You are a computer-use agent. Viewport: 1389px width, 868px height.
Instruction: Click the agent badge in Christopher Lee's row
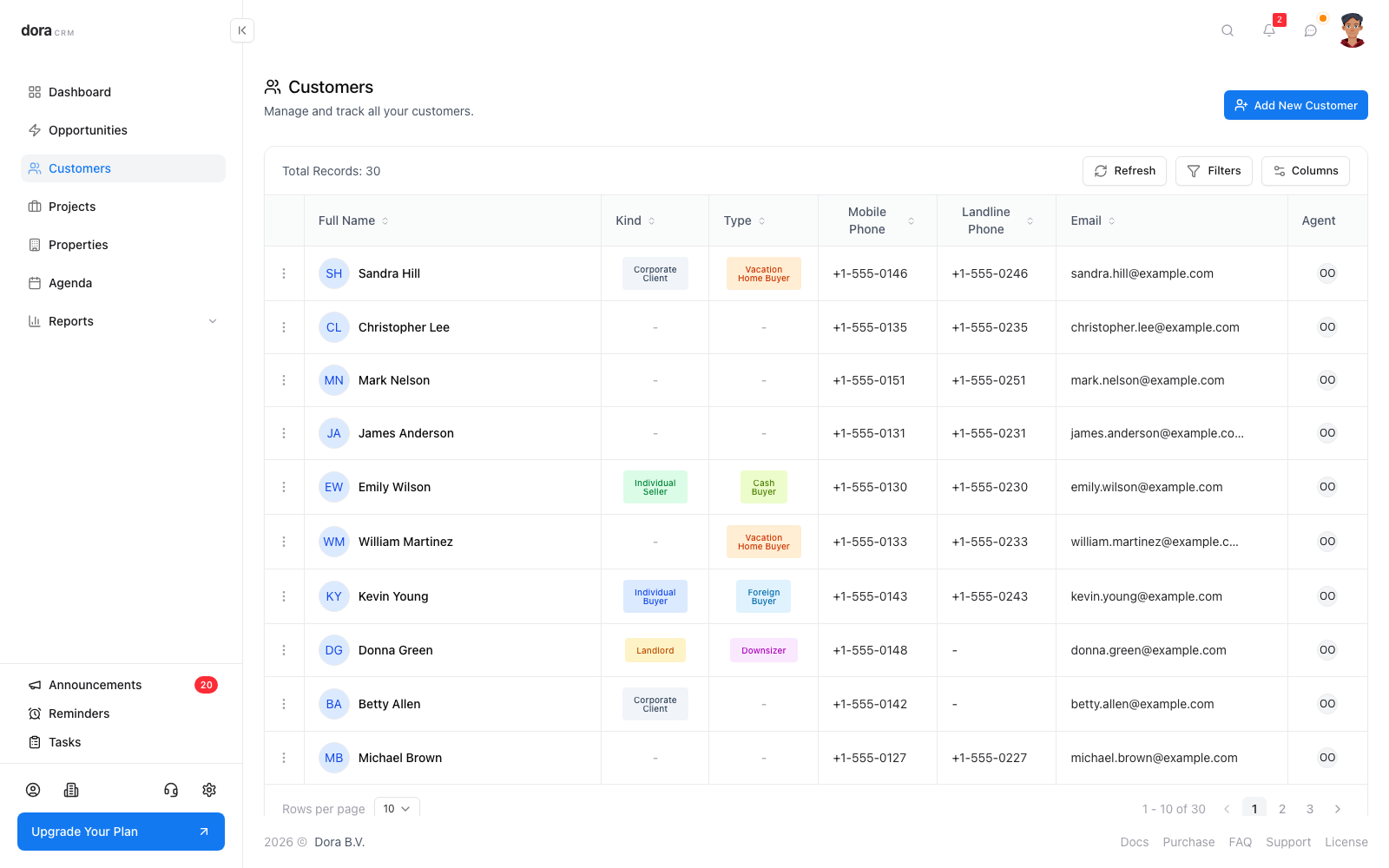pyautogui.click(x=1327, y=327)
